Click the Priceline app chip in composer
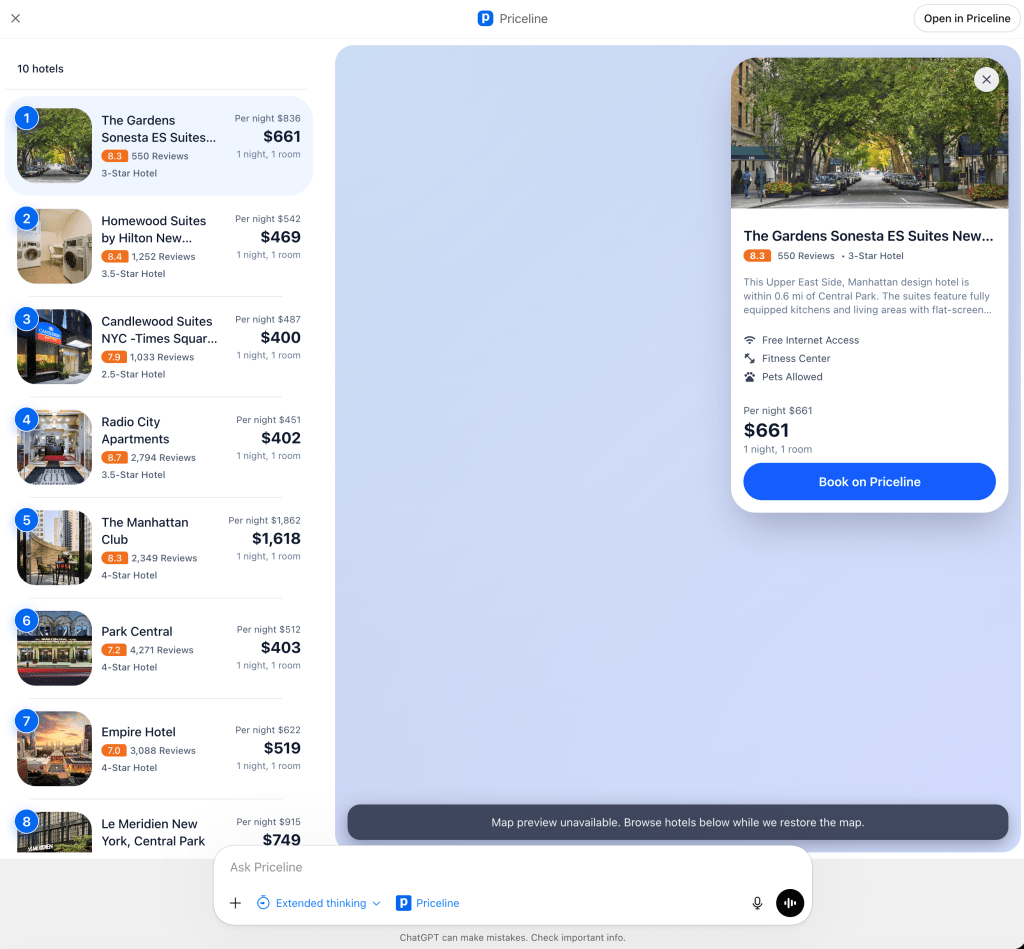 [428, 903]
